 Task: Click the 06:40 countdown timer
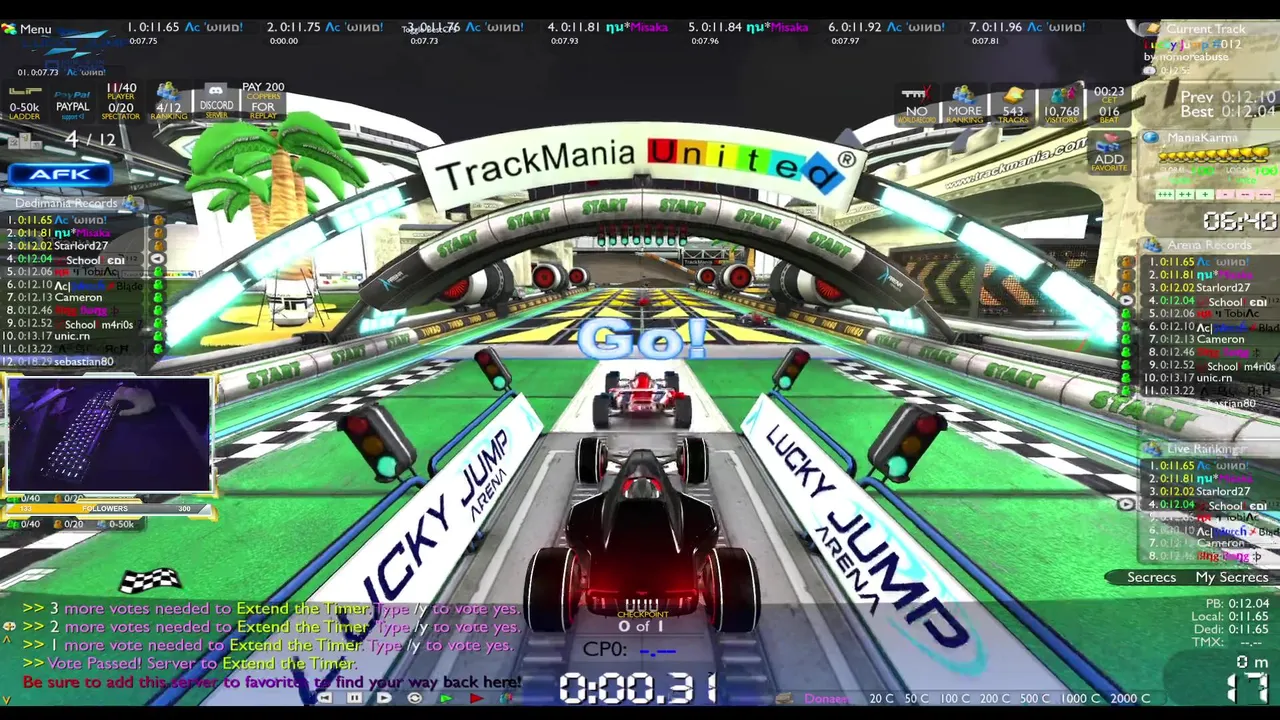click(x=1239, y=221)
